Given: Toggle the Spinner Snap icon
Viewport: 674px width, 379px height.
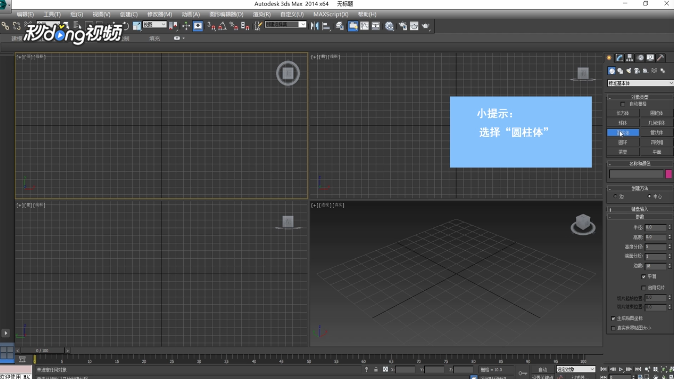Looking at the screenshot, I should click(x=245, y=26).
